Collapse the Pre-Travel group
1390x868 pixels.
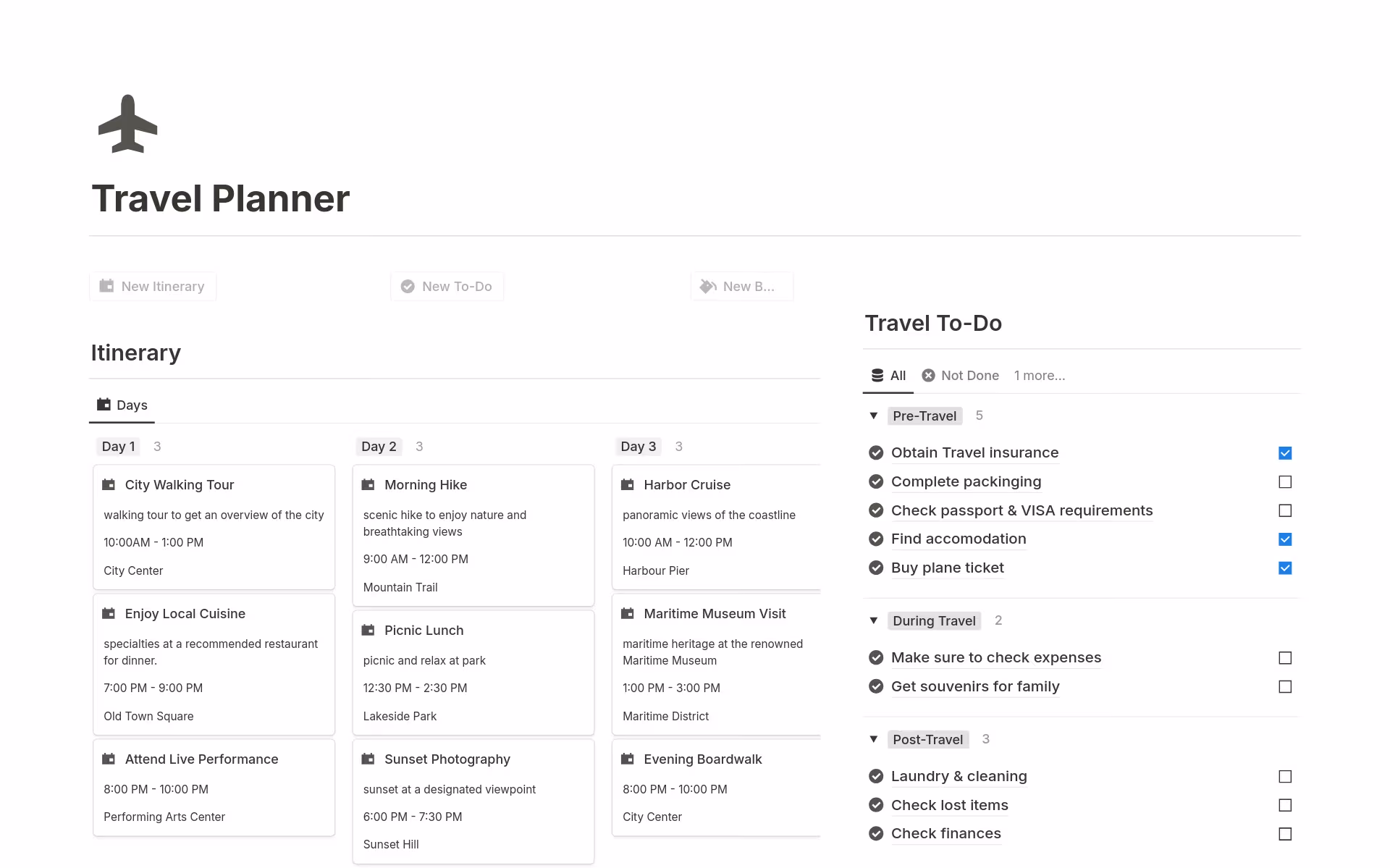coord(873,416)
